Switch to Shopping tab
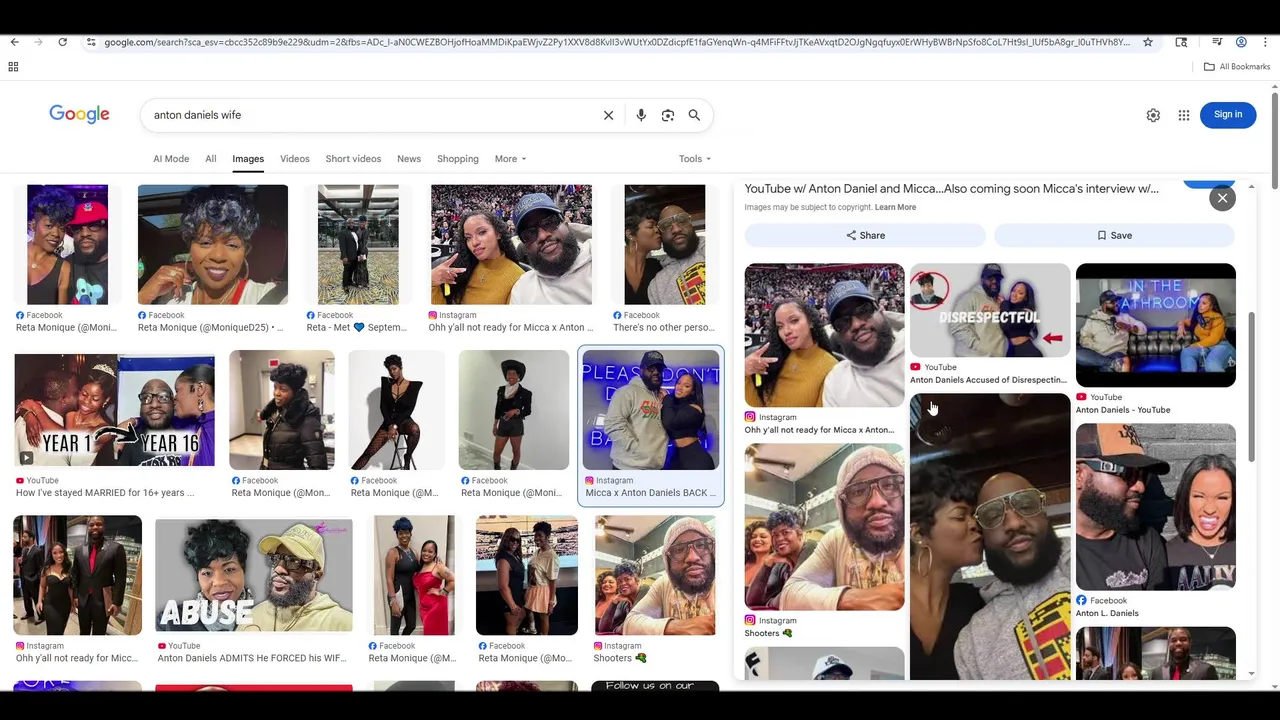Viewport: 1280px width, 720px height. click(458, 159)
